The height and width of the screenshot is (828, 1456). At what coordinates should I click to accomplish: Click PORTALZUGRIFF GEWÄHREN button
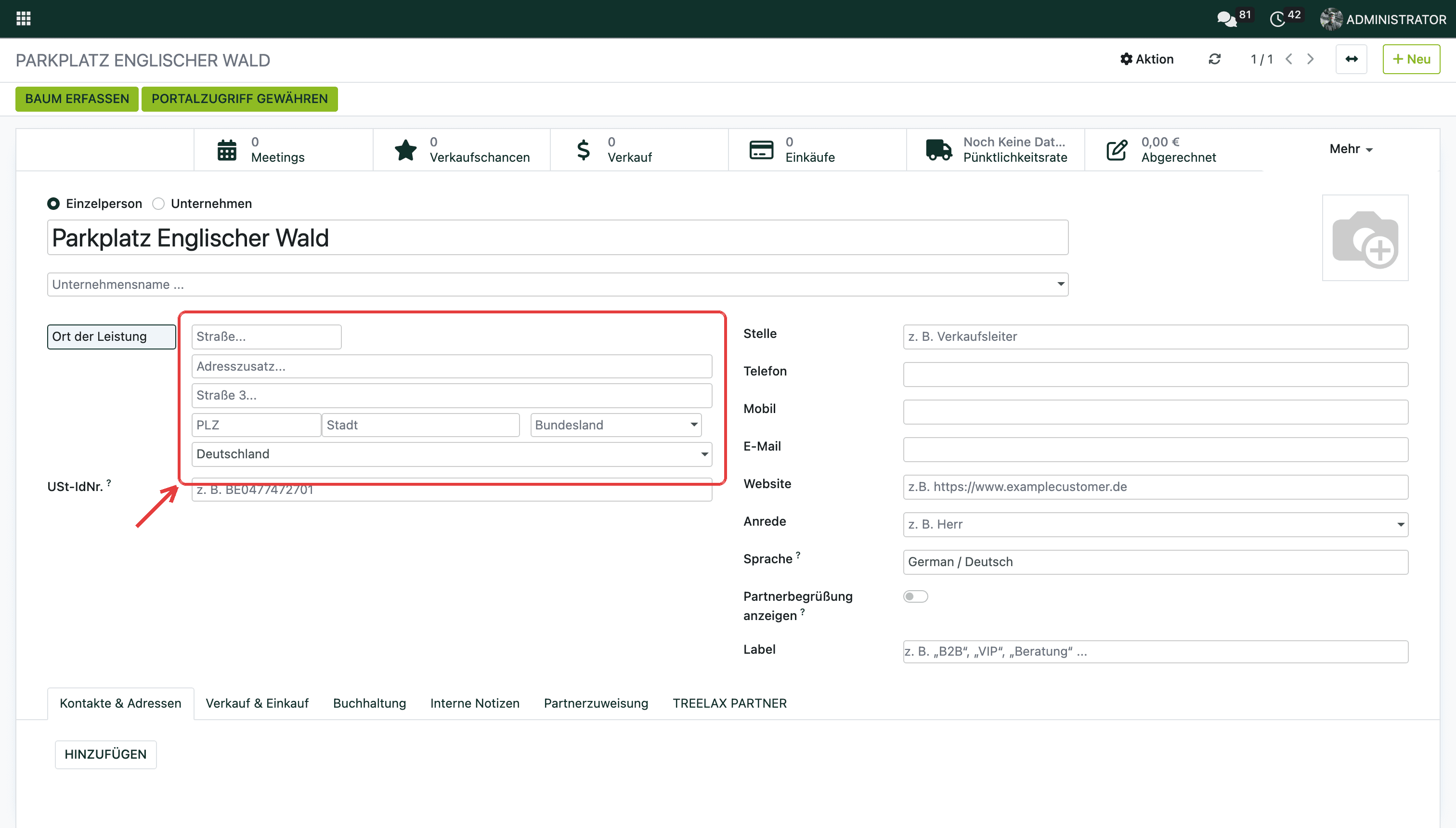239,99
